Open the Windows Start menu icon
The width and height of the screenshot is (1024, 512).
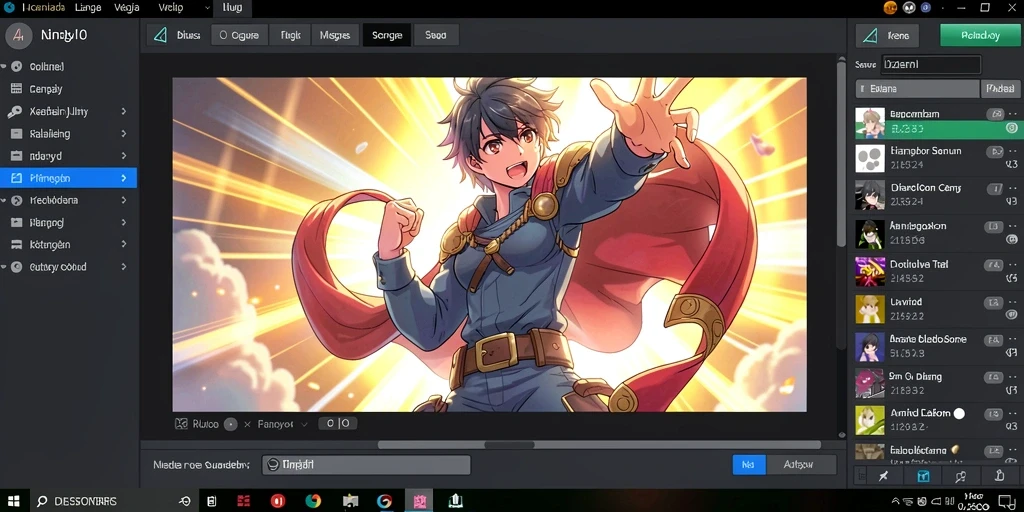13,502
